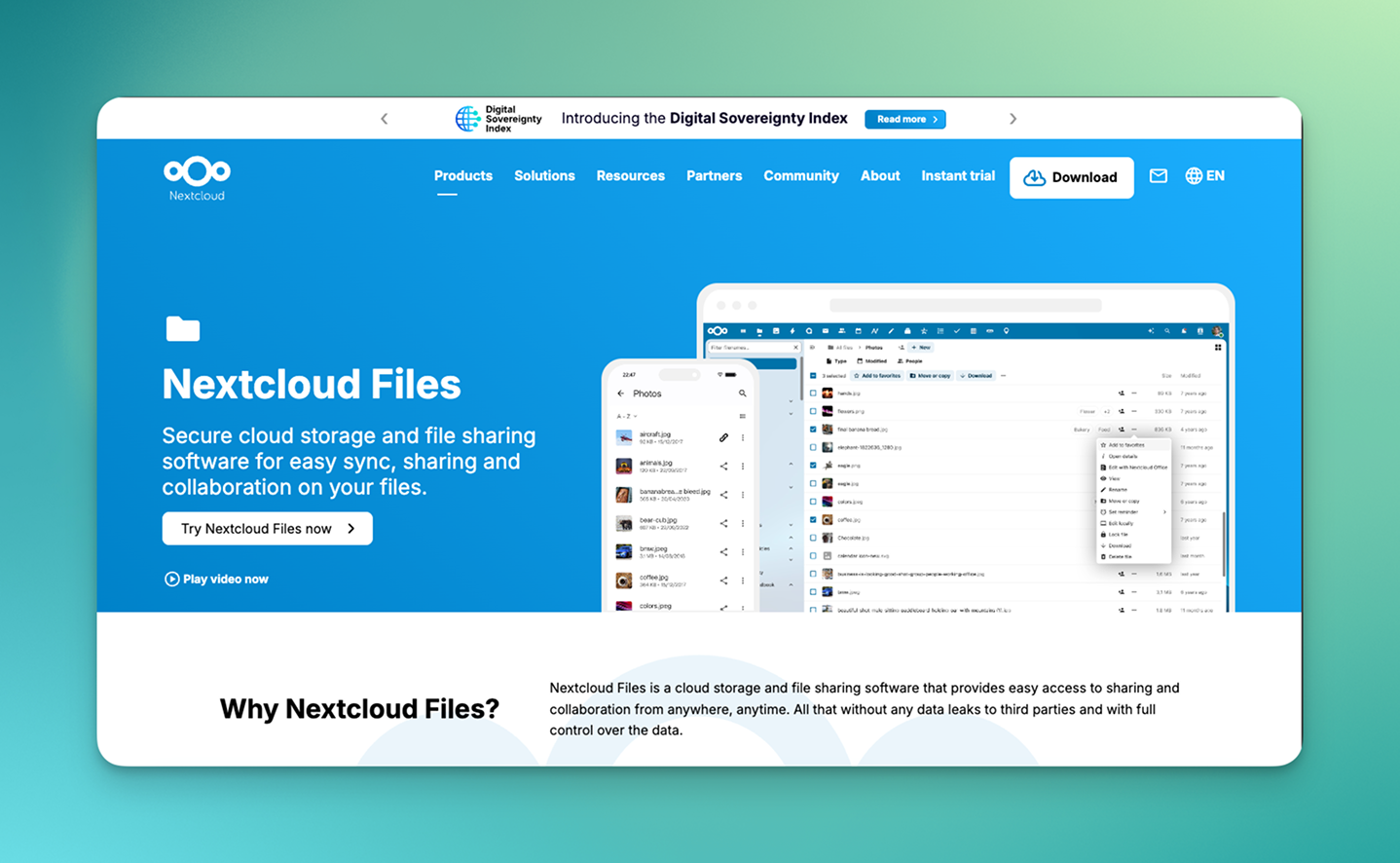
Task: Expand Set reminder submenu in context menu
Action: [1134, 512]
